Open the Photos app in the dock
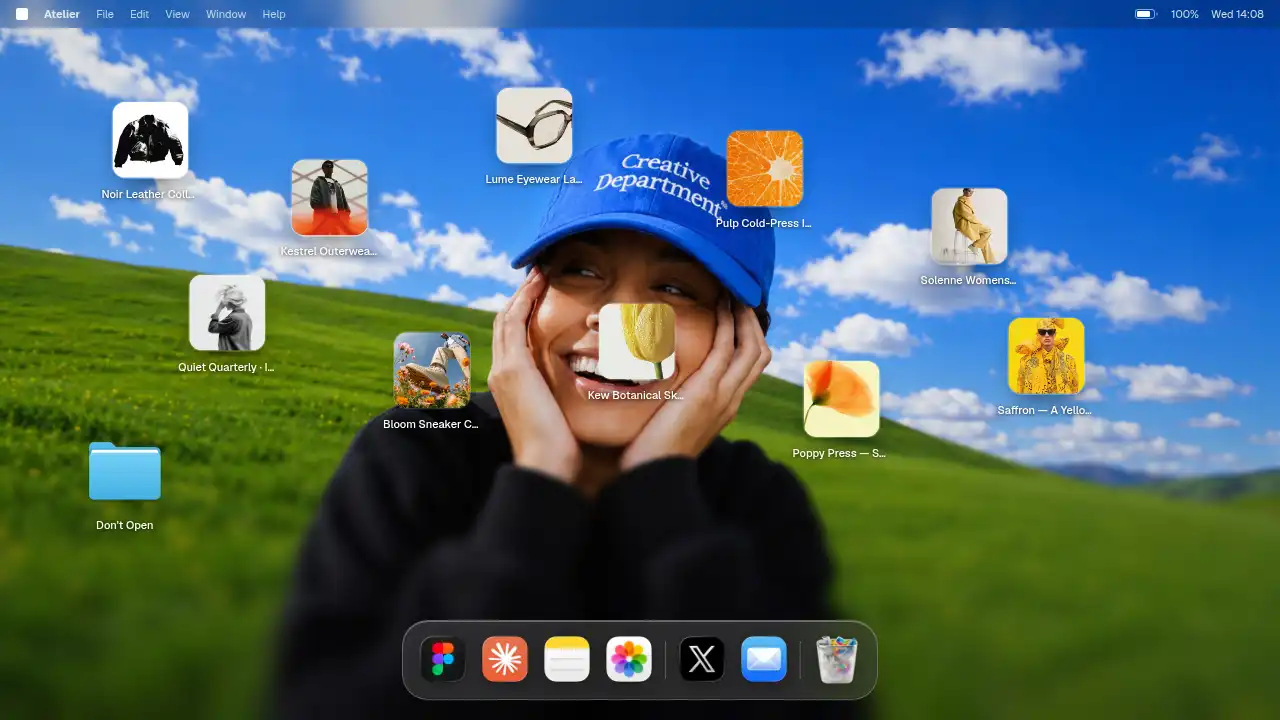 tap(629, 660)
